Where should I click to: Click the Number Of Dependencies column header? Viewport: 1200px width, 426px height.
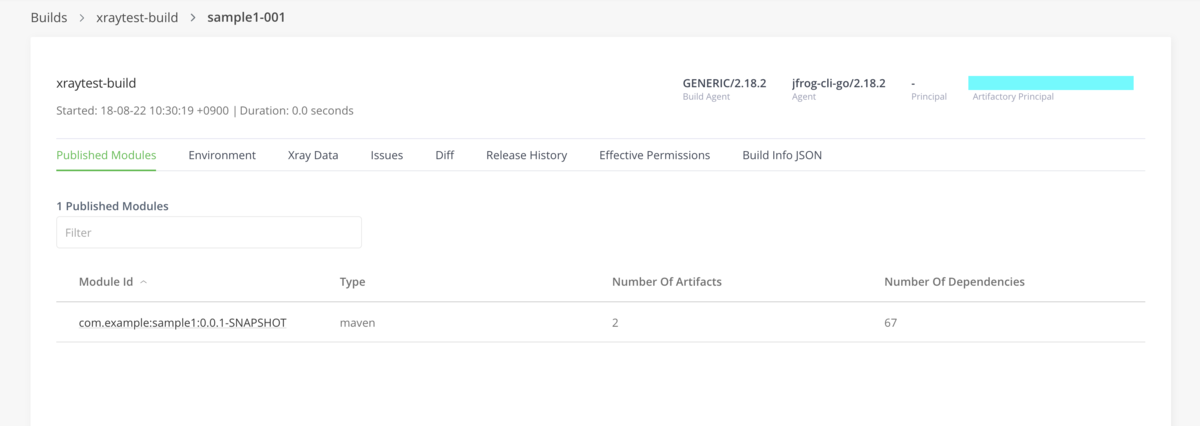point(954,282)
